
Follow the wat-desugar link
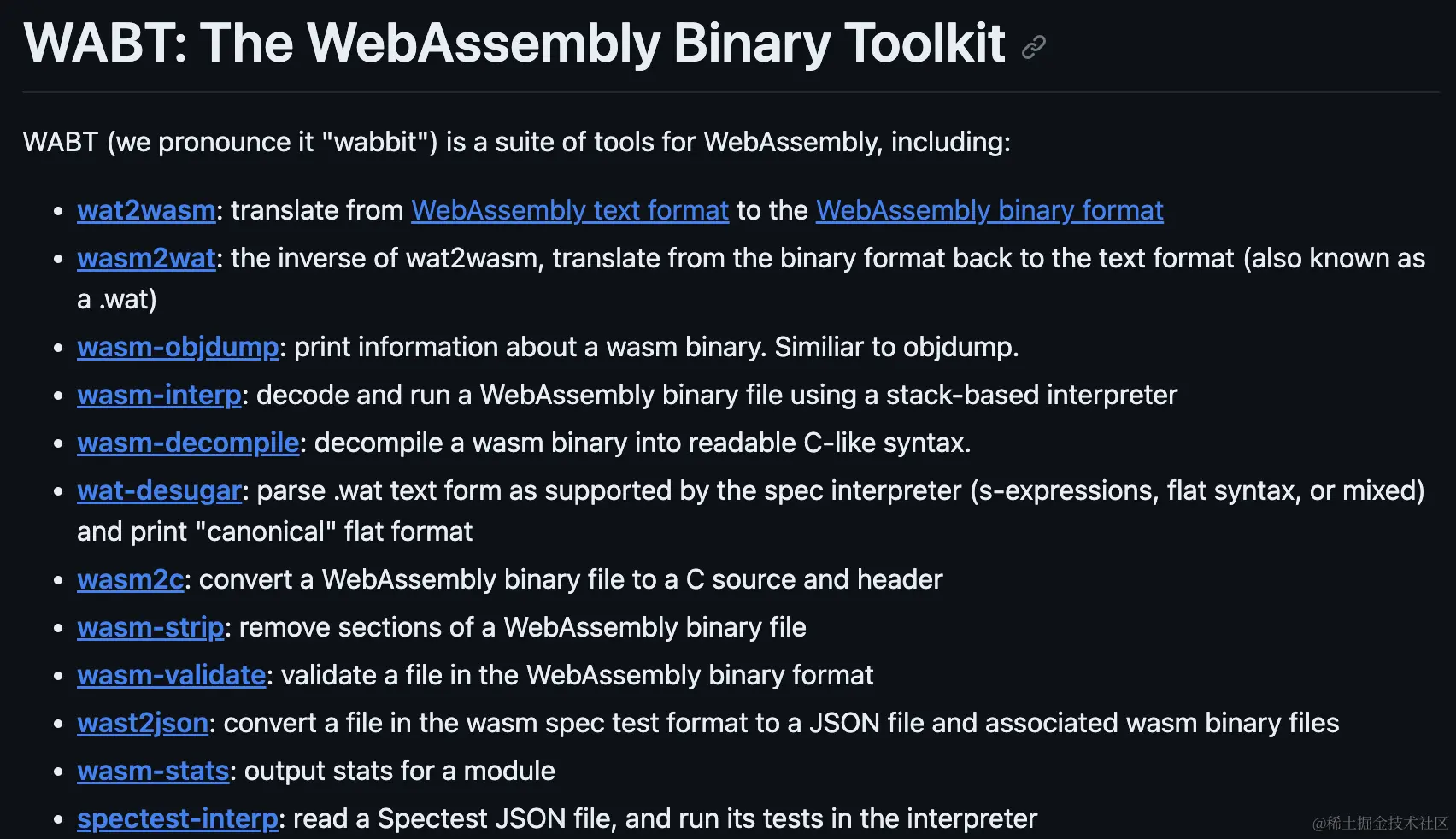tap(159, 490)
